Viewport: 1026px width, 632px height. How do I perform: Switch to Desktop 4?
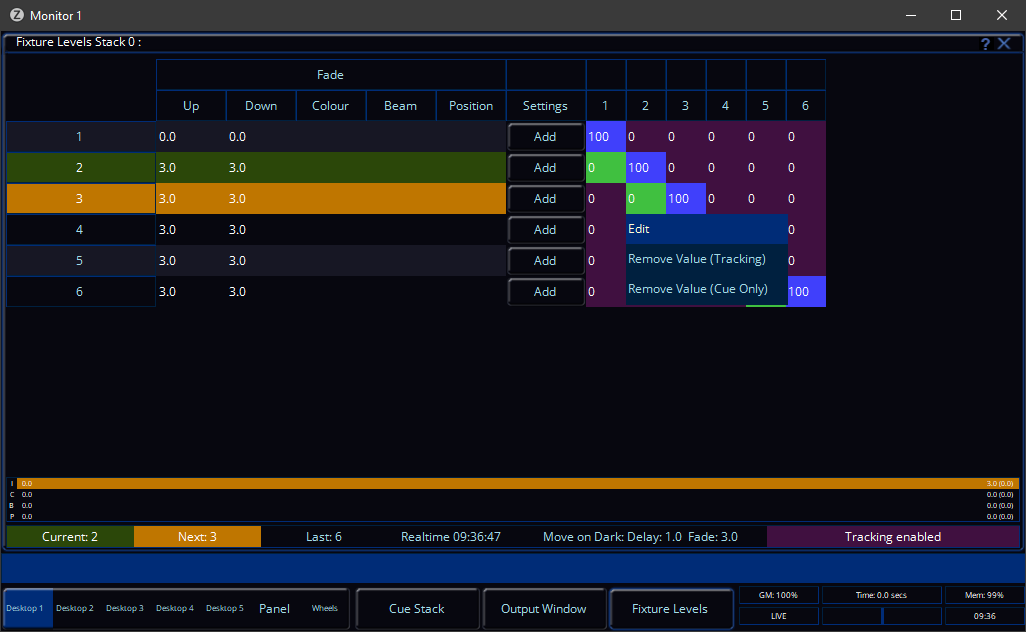pos(175,608)
